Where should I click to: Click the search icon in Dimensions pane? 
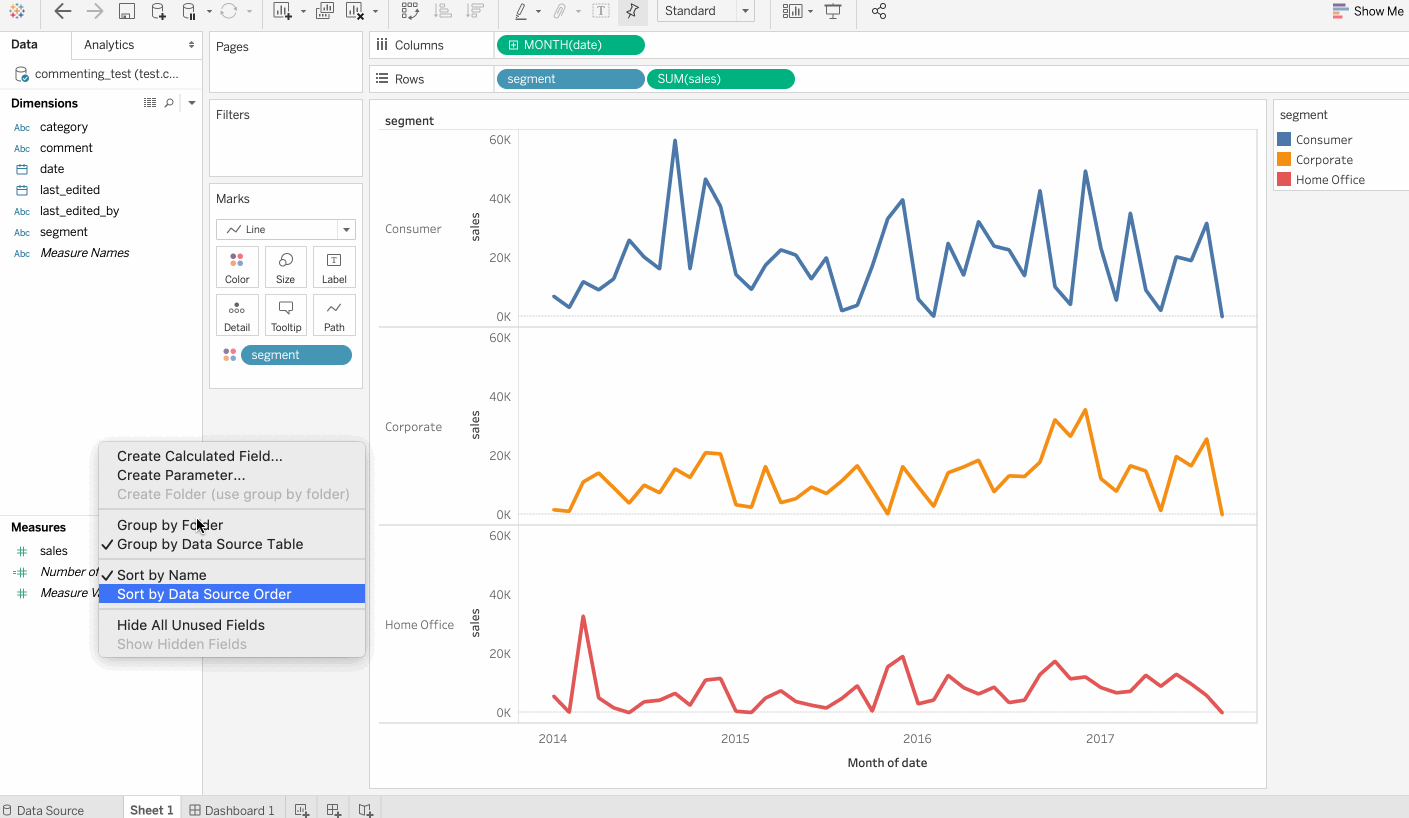point(168,102)
